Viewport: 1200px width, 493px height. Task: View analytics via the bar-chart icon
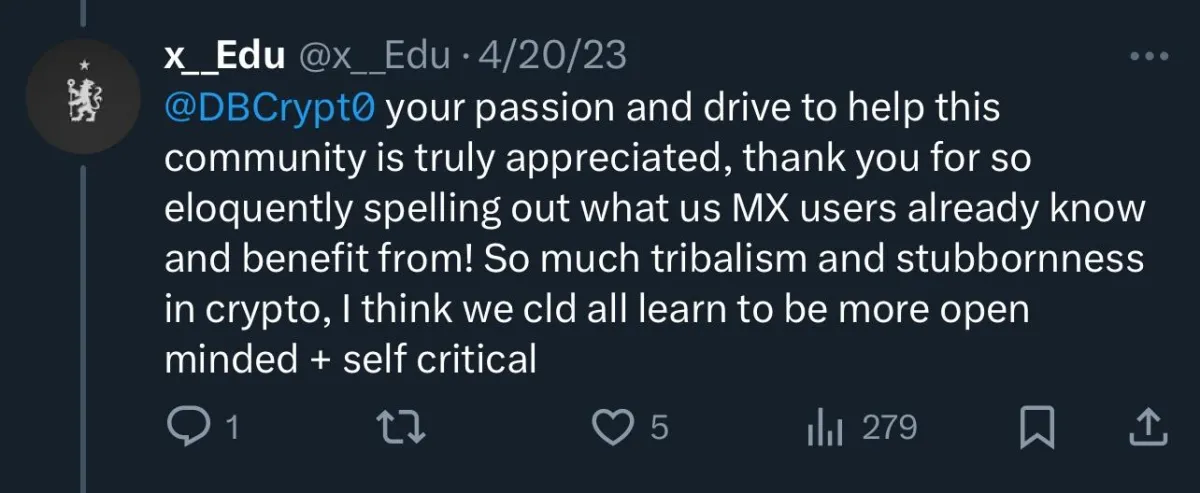825,429
